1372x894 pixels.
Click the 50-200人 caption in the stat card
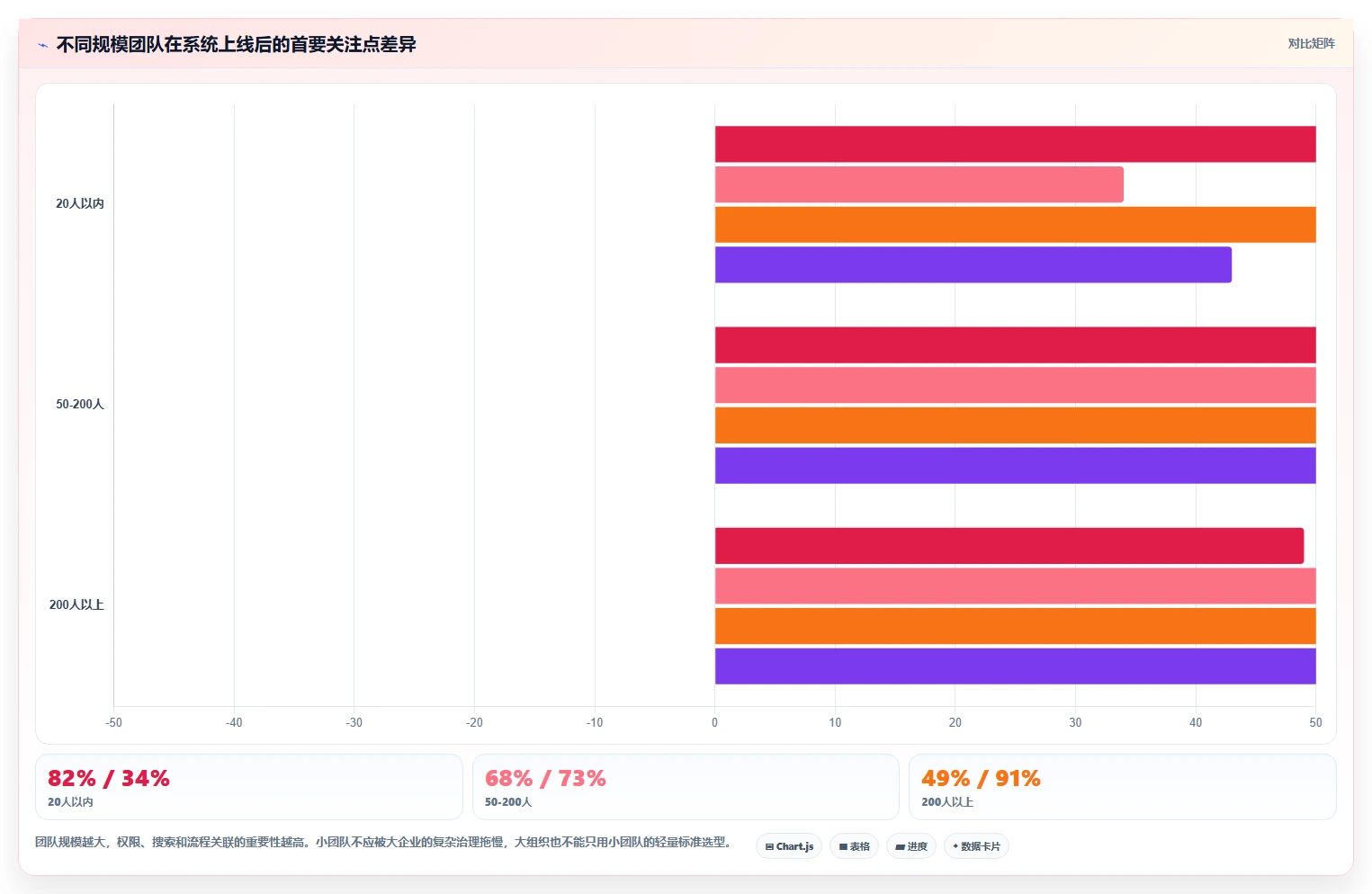click(x=508, y=802)
